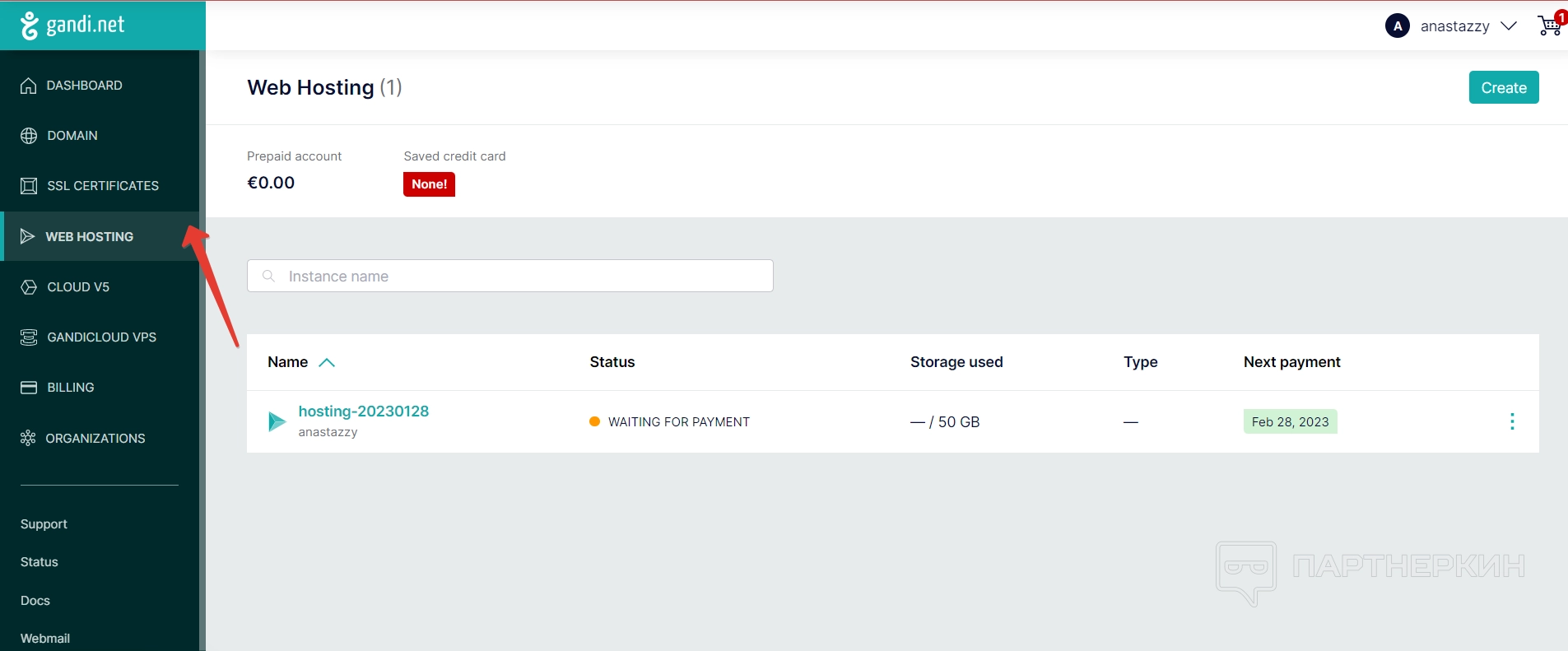The height and width of the screenshot is (651, 1568).
Task: Open Web Hosting in sidebar
Action: click(x=89, y=237)
